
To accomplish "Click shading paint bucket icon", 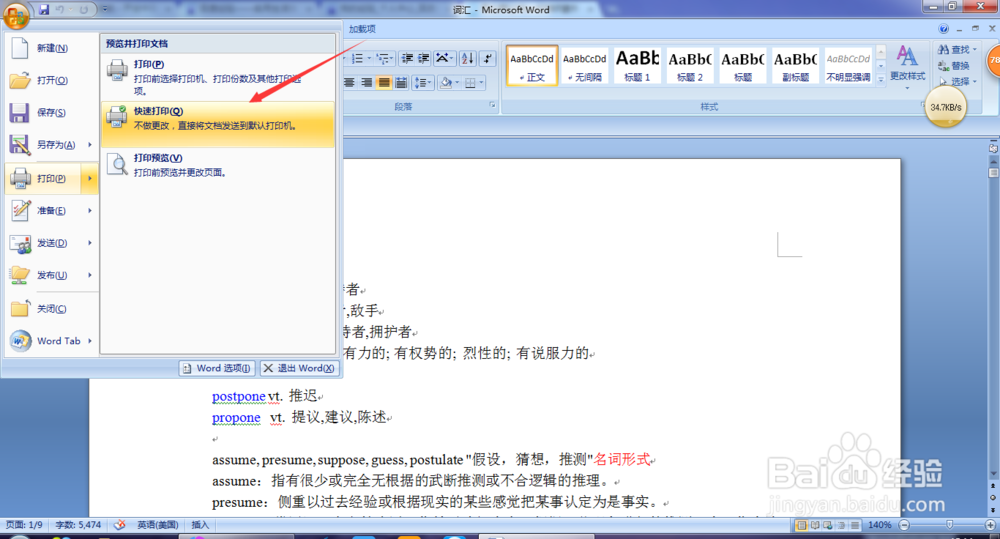I will [446, 82].
